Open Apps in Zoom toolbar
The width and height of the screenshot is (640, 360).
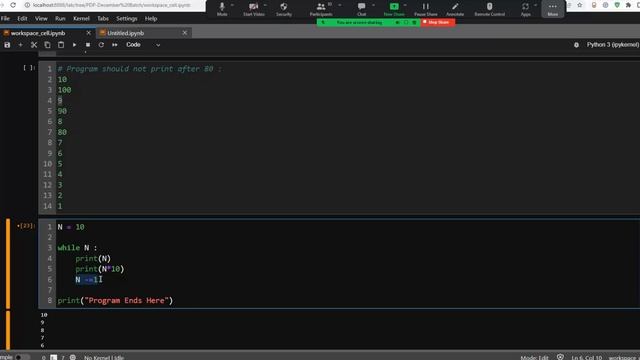click(525, 9)
